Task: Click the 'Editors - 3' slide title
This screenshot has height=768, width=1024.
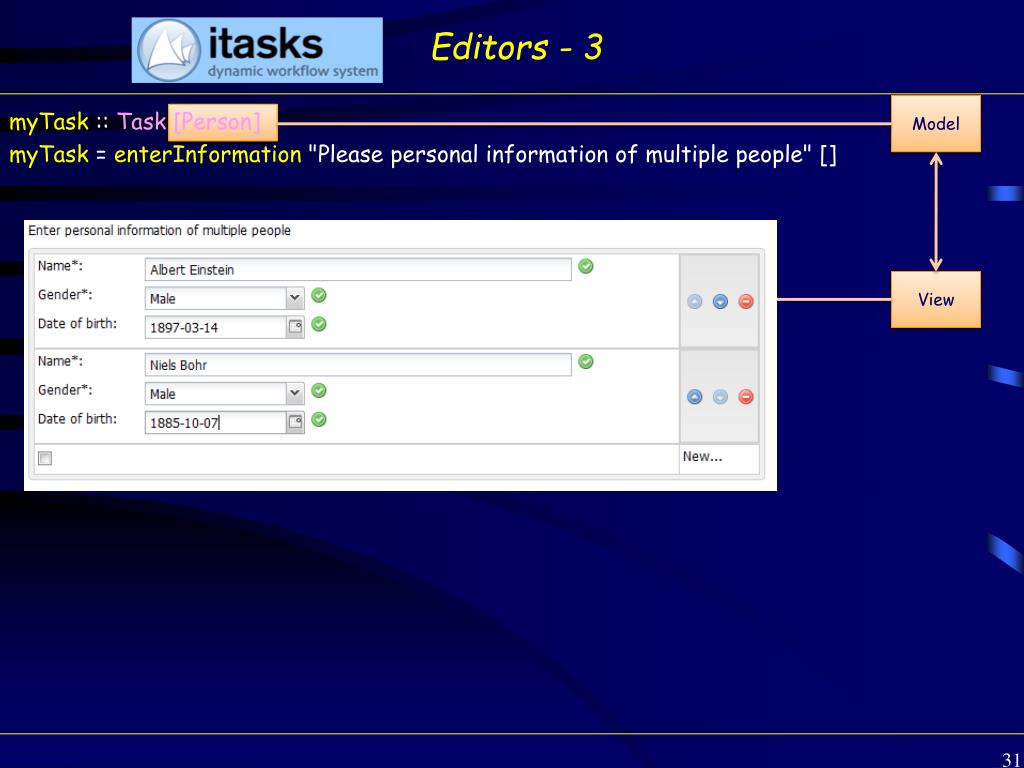Action: [x=517, y=48]
